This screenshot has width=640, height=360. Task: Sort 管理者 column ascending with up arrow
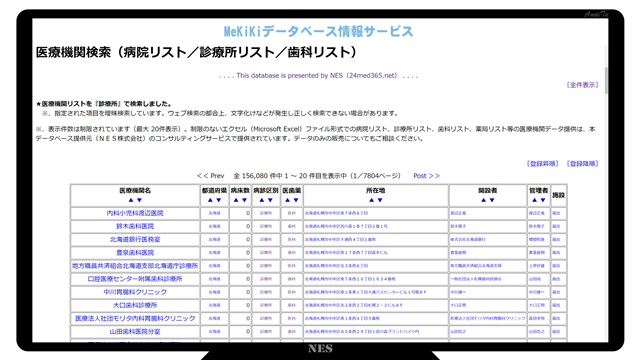coord(534,200)
